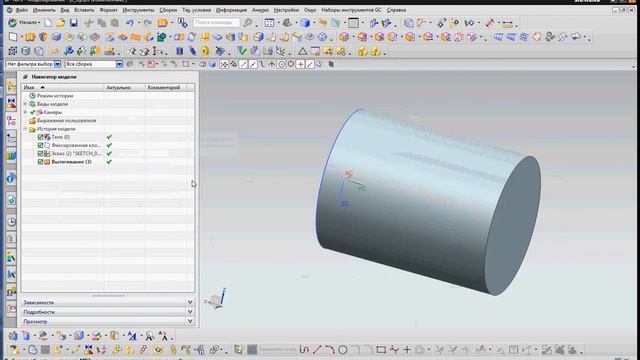Open the History clock tab in the left resource bar
Screen dimensions: 640x360
(x=11, y=222)
